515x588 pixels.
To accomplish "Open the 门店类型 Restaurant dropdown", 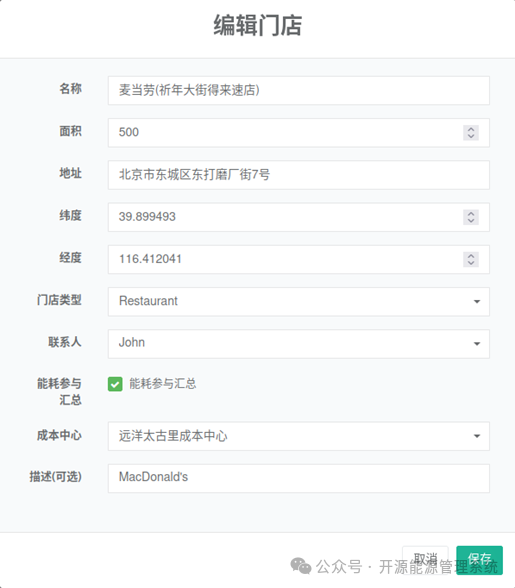I will click(x=299, y=302).
